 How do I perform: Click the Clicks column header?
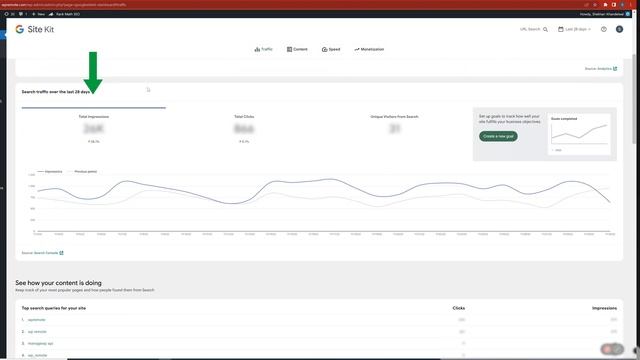458,308
